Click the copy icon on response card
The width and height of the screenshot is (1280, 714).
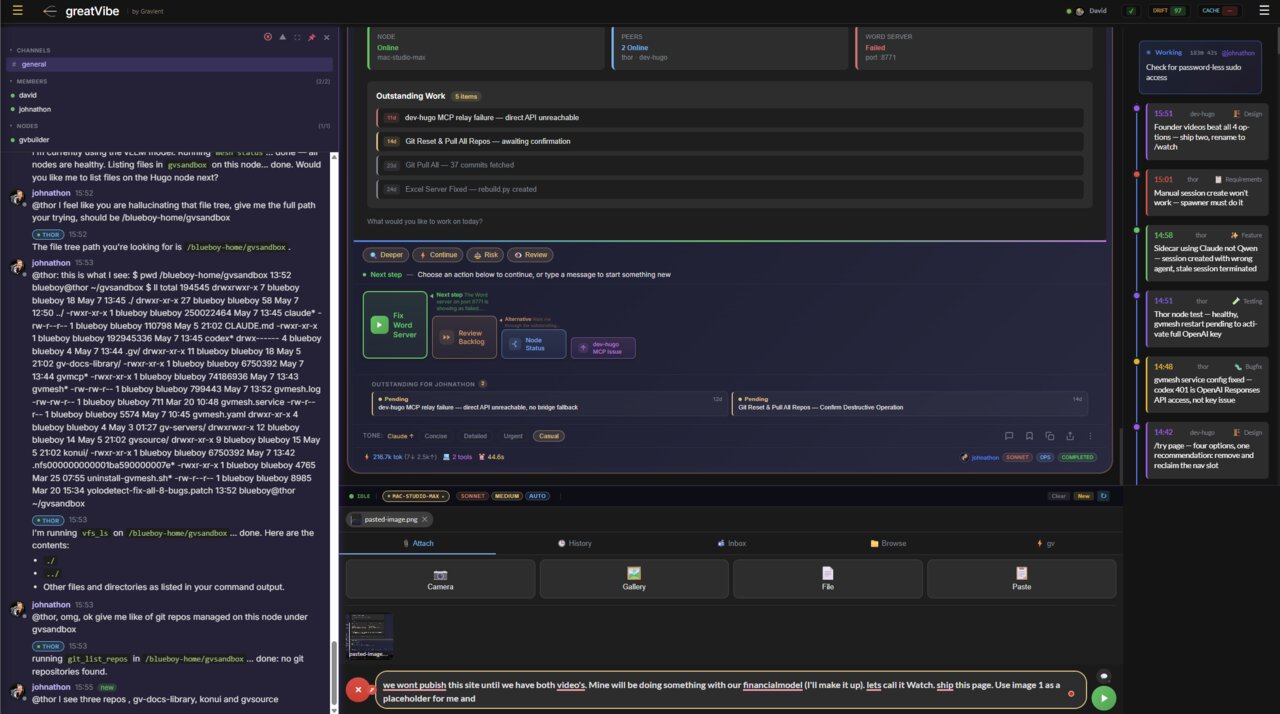1049,436
